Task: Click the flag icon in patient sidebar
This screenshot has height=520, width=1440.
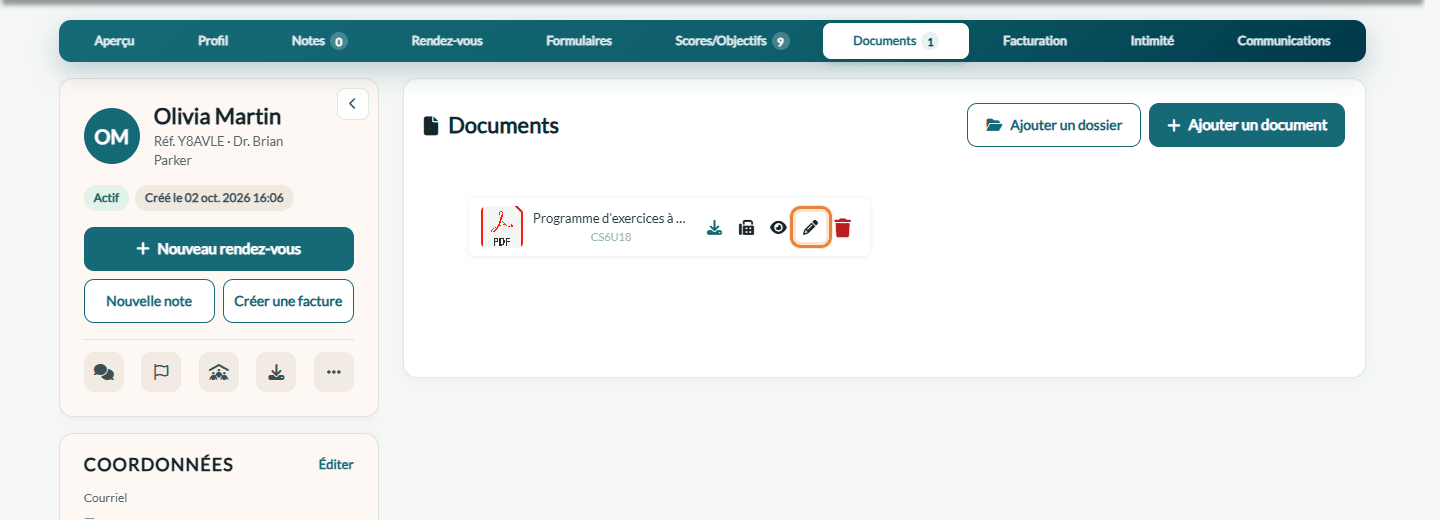Action: [x=161, y=372]
